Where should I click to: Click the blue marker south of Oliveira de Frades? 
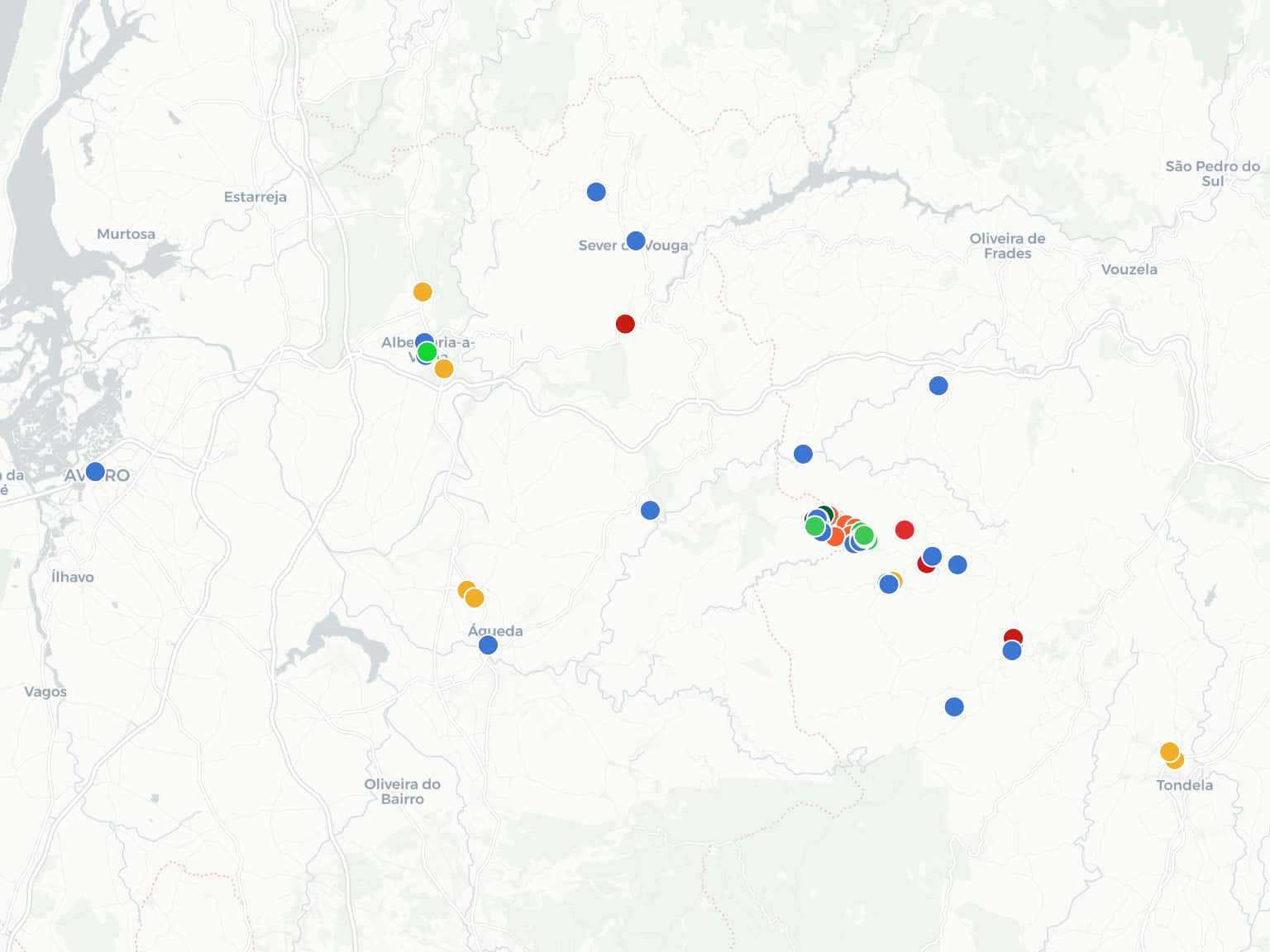(938, 385)
